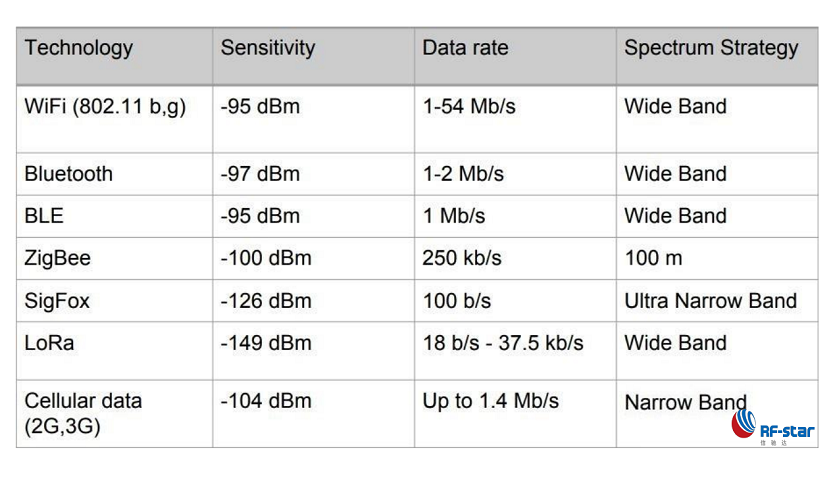
Task: Click the Sensitivity column header
Action: coord(268,47)
